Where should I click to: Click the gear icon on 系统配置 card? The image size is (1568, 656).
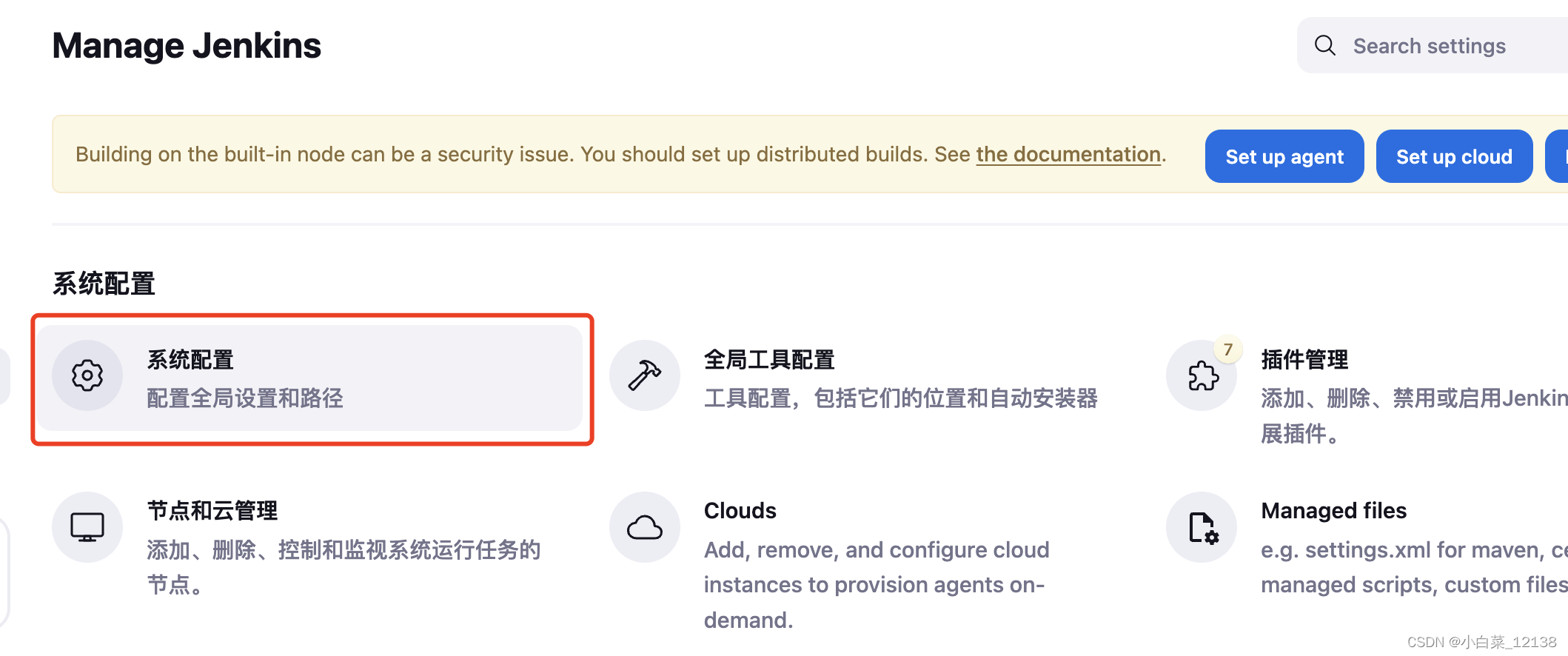point(87,375)
